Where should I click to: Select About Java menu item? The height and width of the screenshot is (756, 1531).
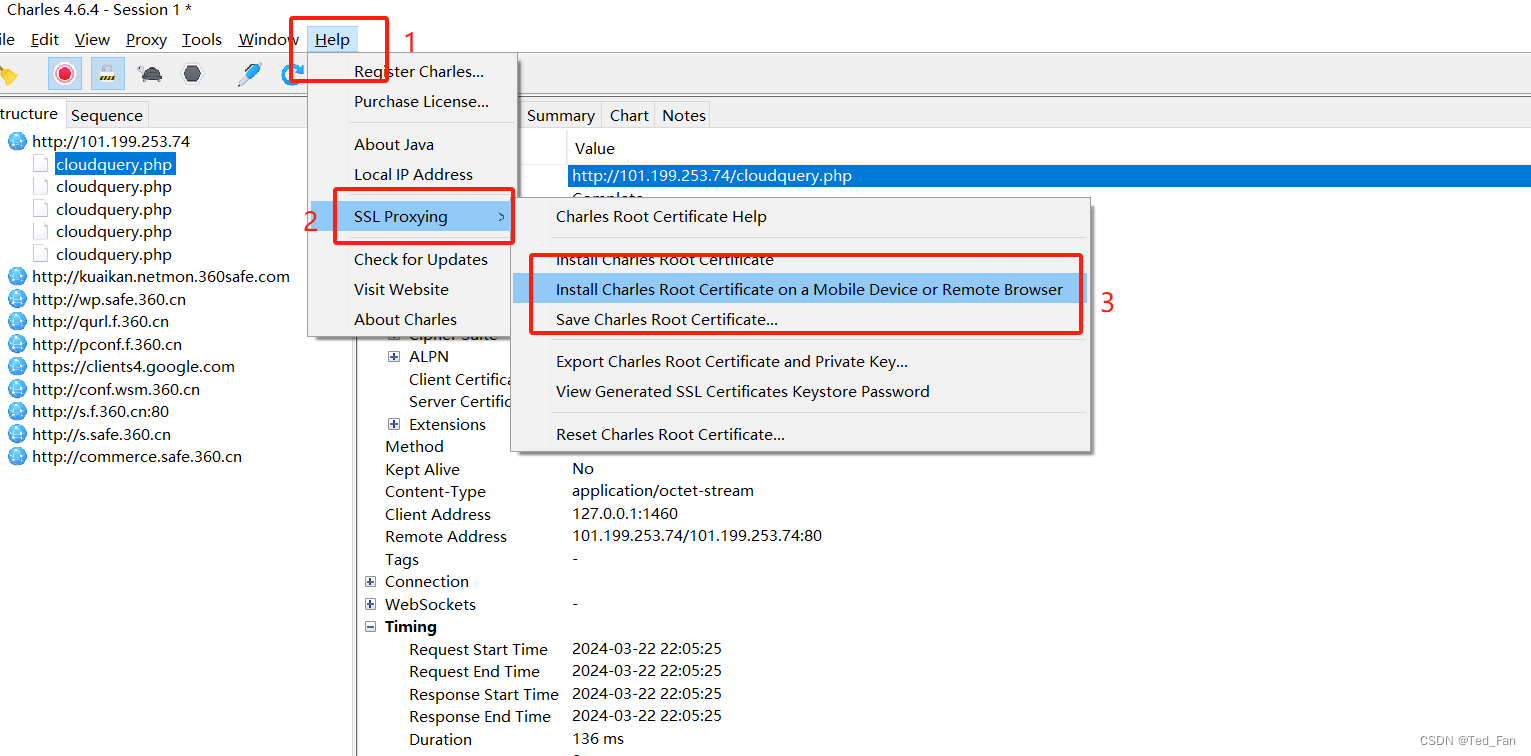point(414,144)
